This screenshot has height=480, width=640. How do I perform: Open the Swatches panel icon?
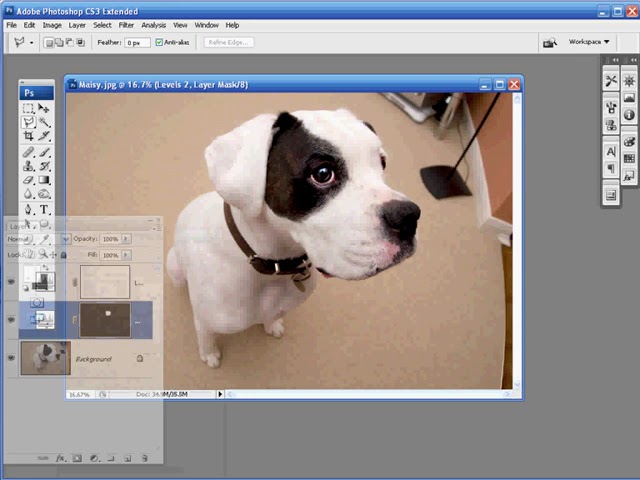(x=629, y=158)
